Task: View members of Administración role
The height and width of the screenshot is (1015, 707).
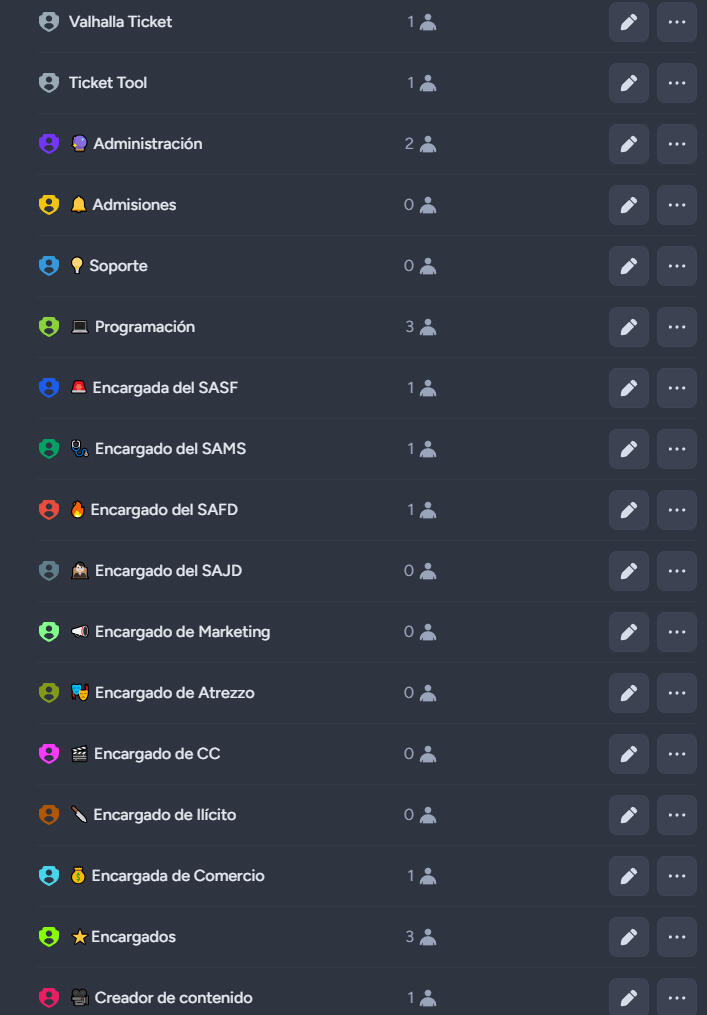Action: click(420, 144)
